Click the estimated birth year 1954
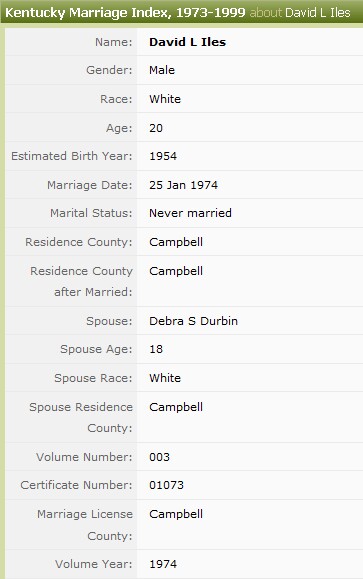363x579 pixels. coord(163,156)
